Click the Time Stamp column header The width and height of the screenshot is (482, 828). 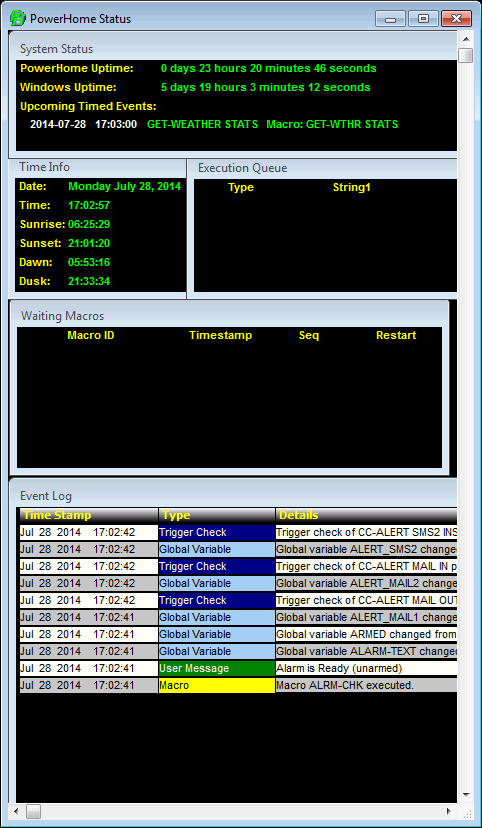tap(89, 515)
